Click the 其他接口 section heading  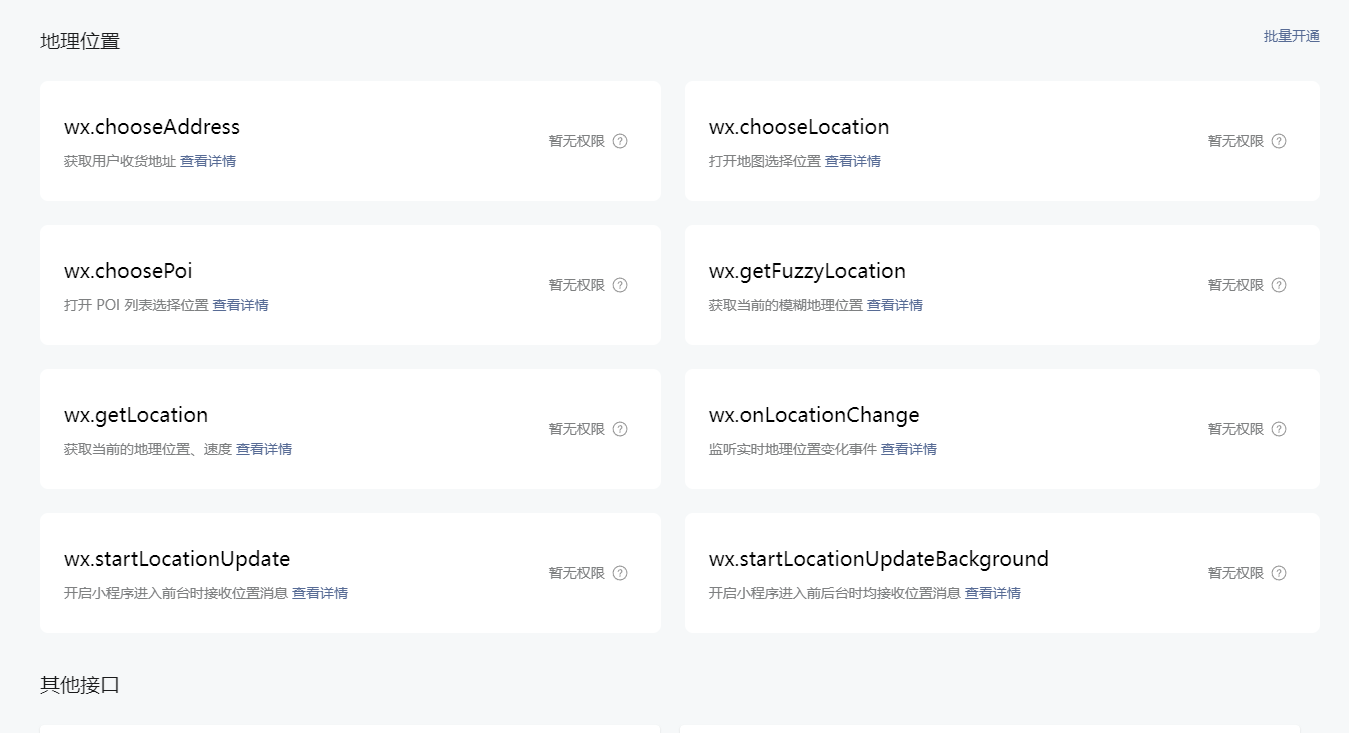(80, 685)
